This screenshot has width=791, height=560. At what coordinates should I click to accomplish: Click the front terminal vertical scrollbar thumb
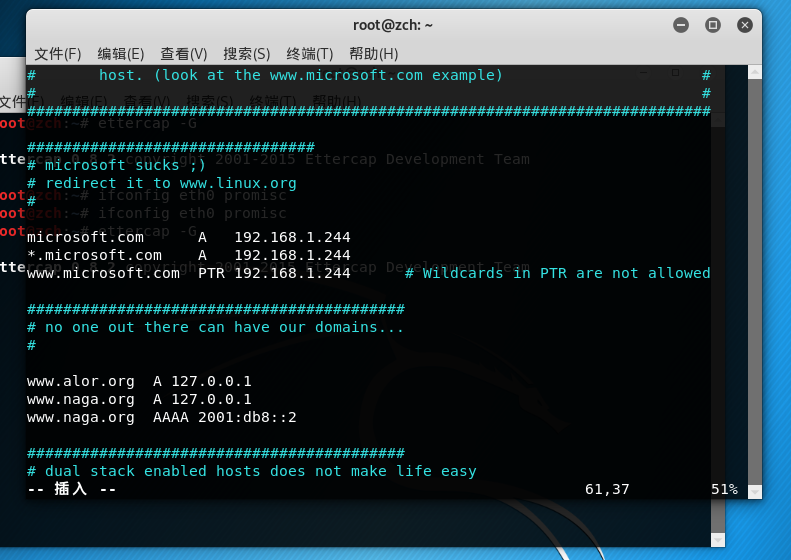[755, 282]
